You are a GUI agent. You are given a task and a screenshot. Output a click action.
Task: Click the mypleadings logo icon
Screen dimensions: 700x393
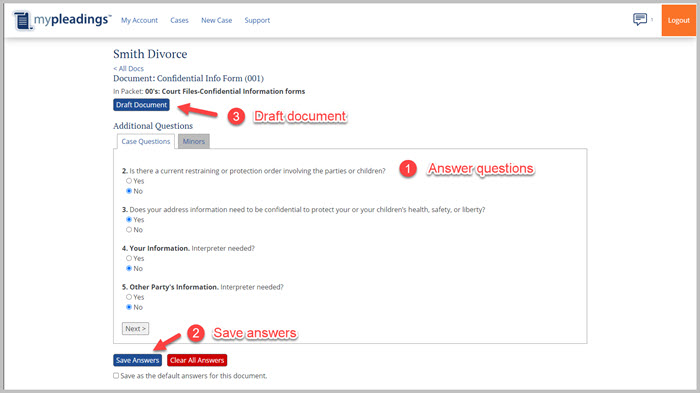pyautogui.click(x=22, y=21)
